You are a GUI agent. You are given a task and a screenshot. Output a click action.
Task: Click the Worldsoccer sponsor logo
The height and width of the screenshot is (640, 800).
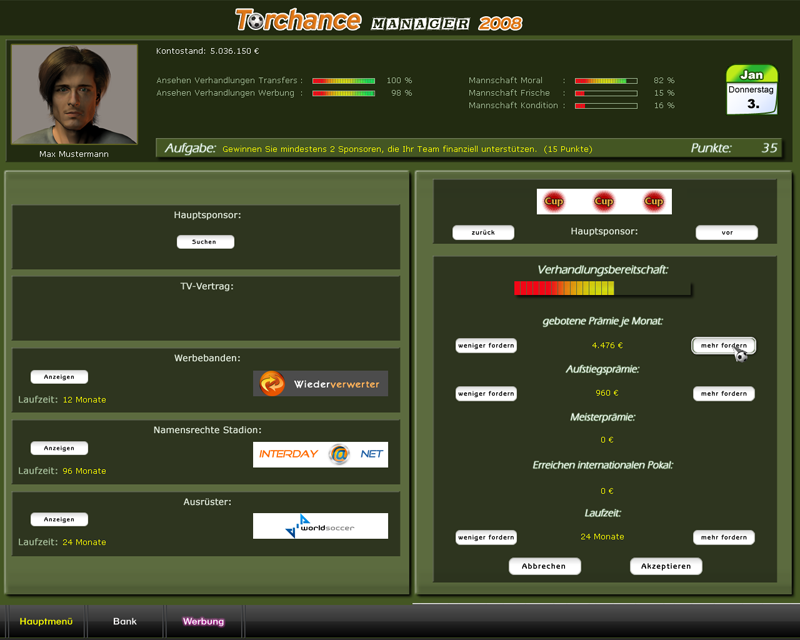click(320, 526)
